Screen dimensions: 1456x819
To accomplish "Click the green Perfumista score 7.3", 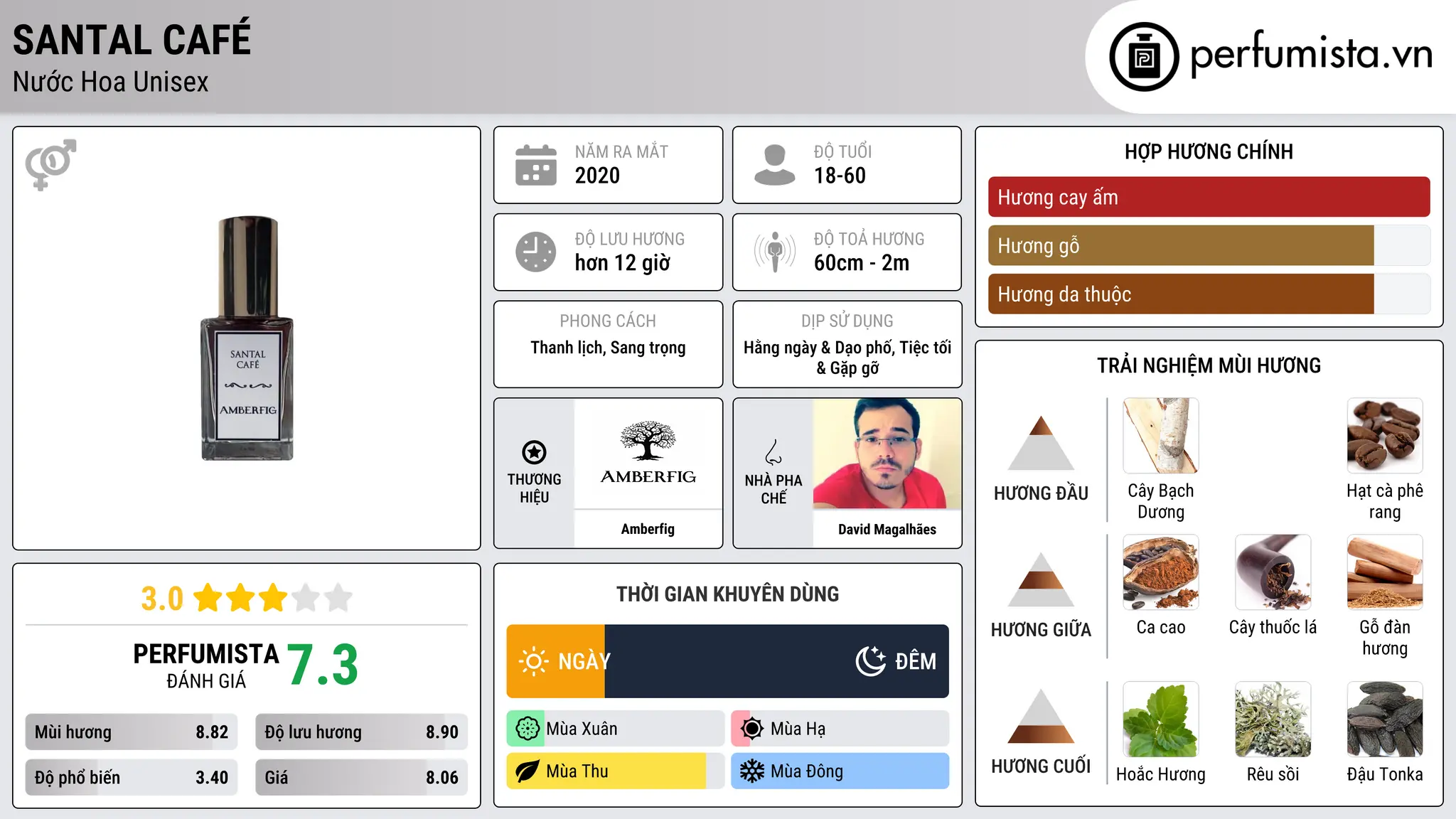I will (x=323, y=665).
